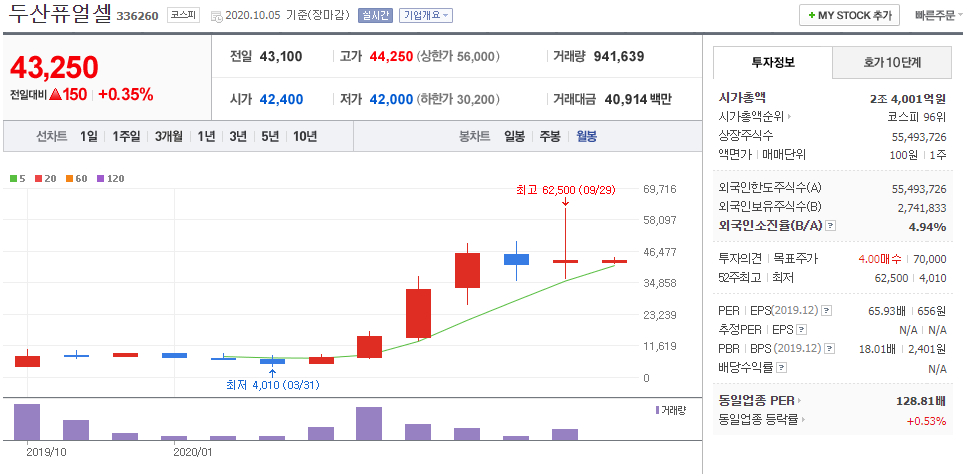This screenshot has width=963, height=474.
Task: Click the 128.81배 industry PER value
Action: point(921,402)
